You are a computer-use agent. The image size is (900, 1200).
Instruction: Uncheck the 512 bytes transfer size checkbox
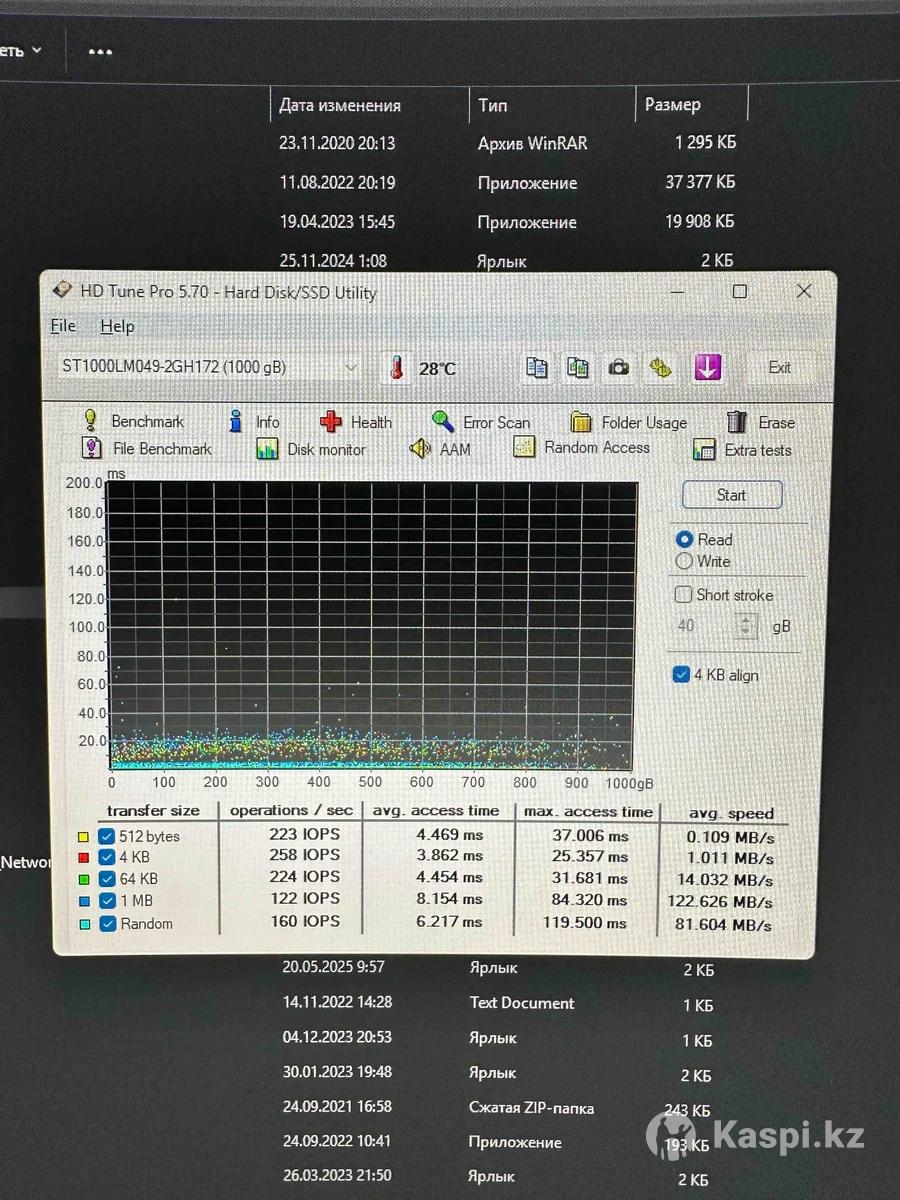(x=107, y=836)
